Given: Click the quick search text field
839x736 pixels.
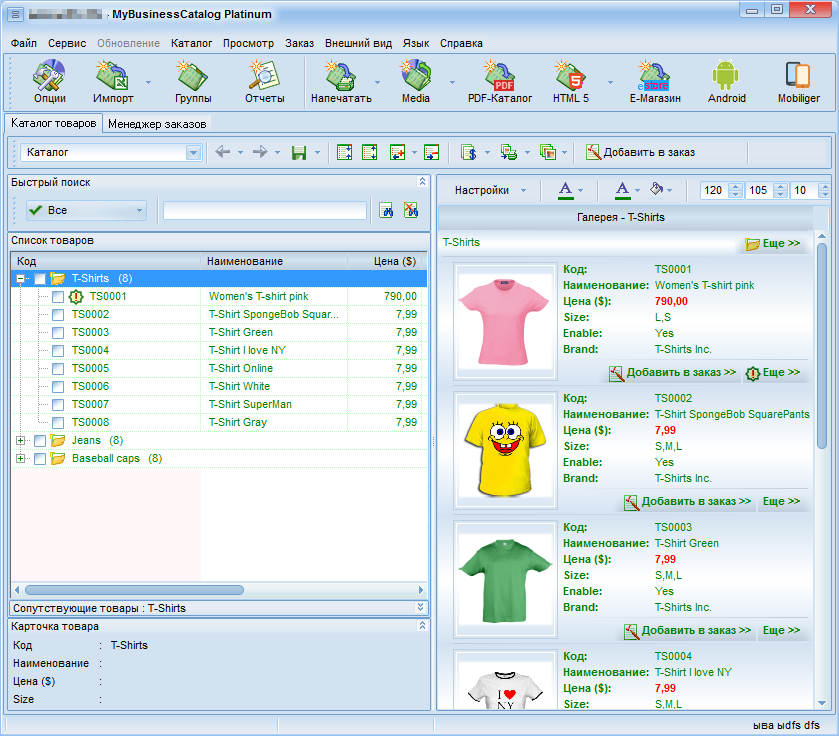Looking at the screenshot, I should (x=265, y=210).
